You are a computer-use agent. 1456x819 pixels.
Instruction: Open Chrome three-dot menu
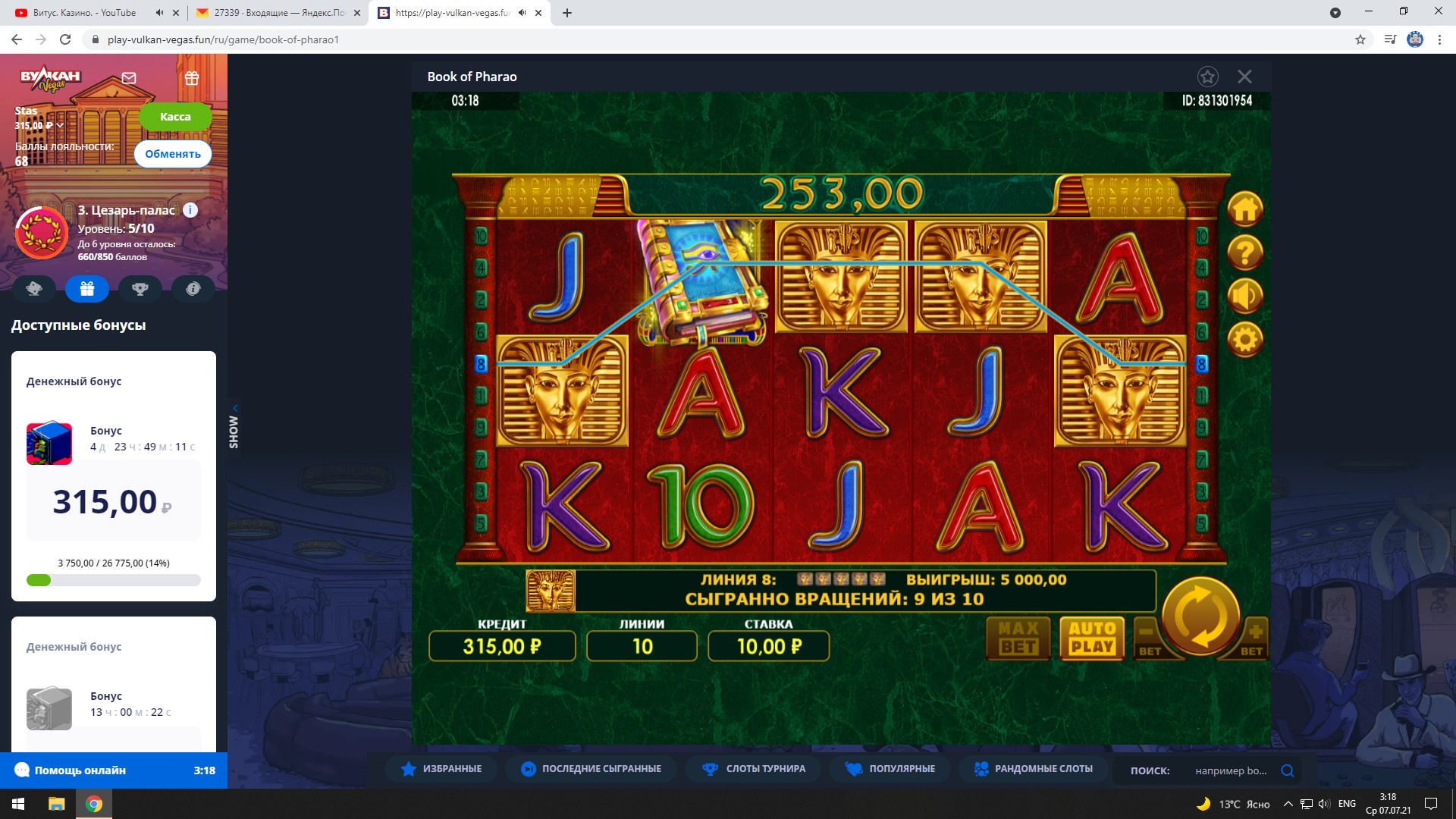point(1439,39)
